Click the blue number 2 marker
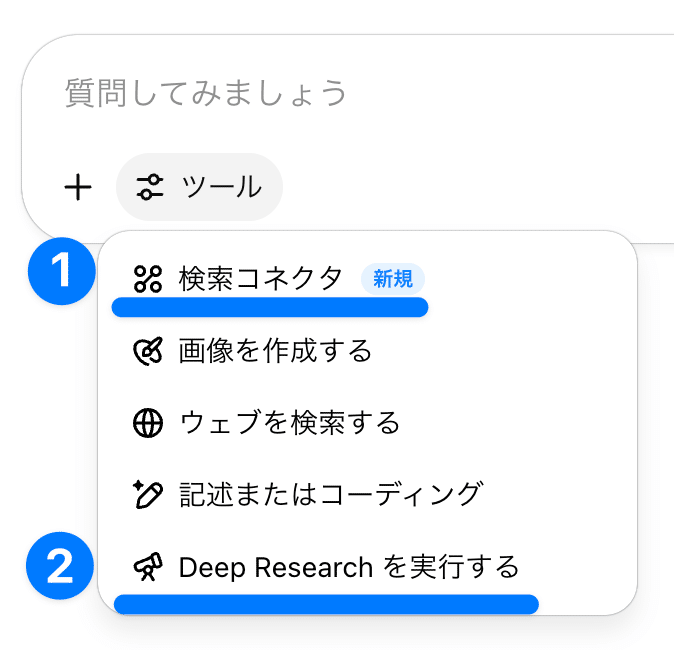This screenshot has height=650, width=674. pyautogui.click(x=62, y=568)
